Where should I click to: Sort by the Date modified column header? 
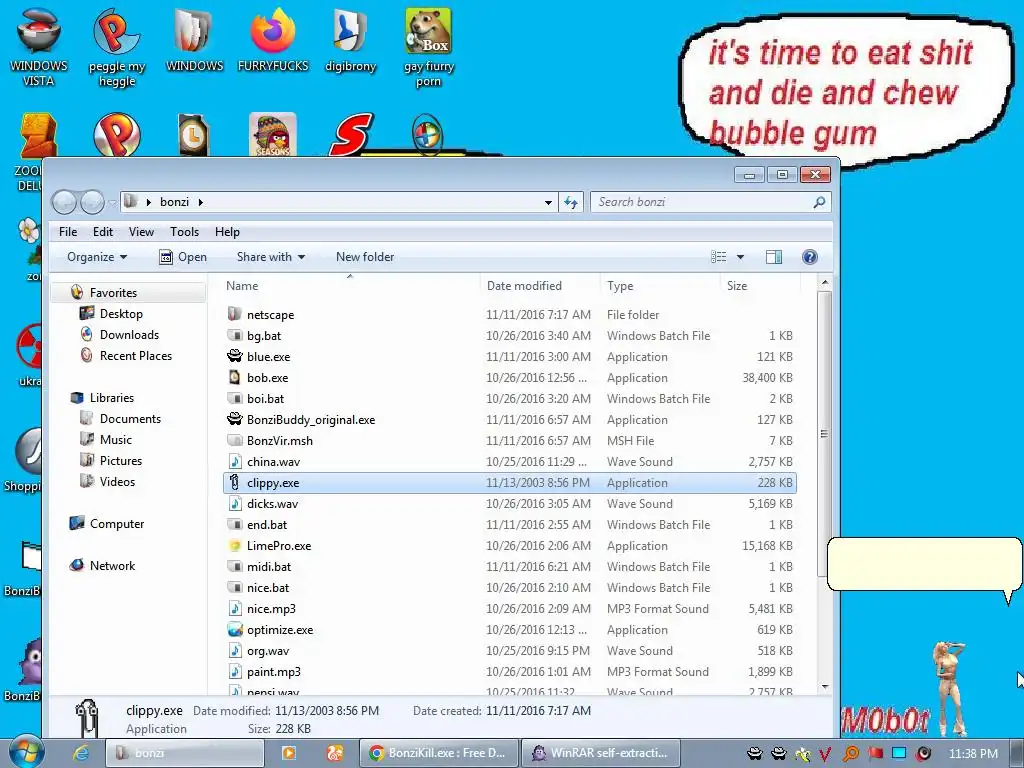(x=540, y=286)
